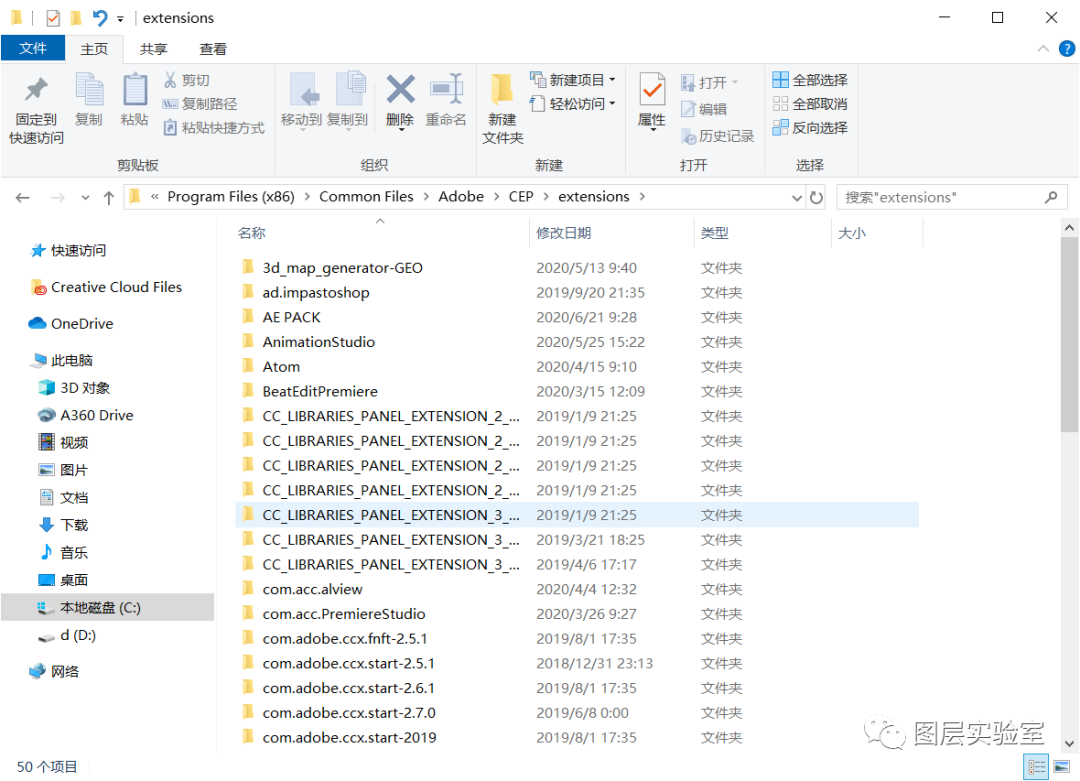This screenshot has height=781, width=1080.
Task: Click the chevron after CEP in path
Action: tap(546, 197)
